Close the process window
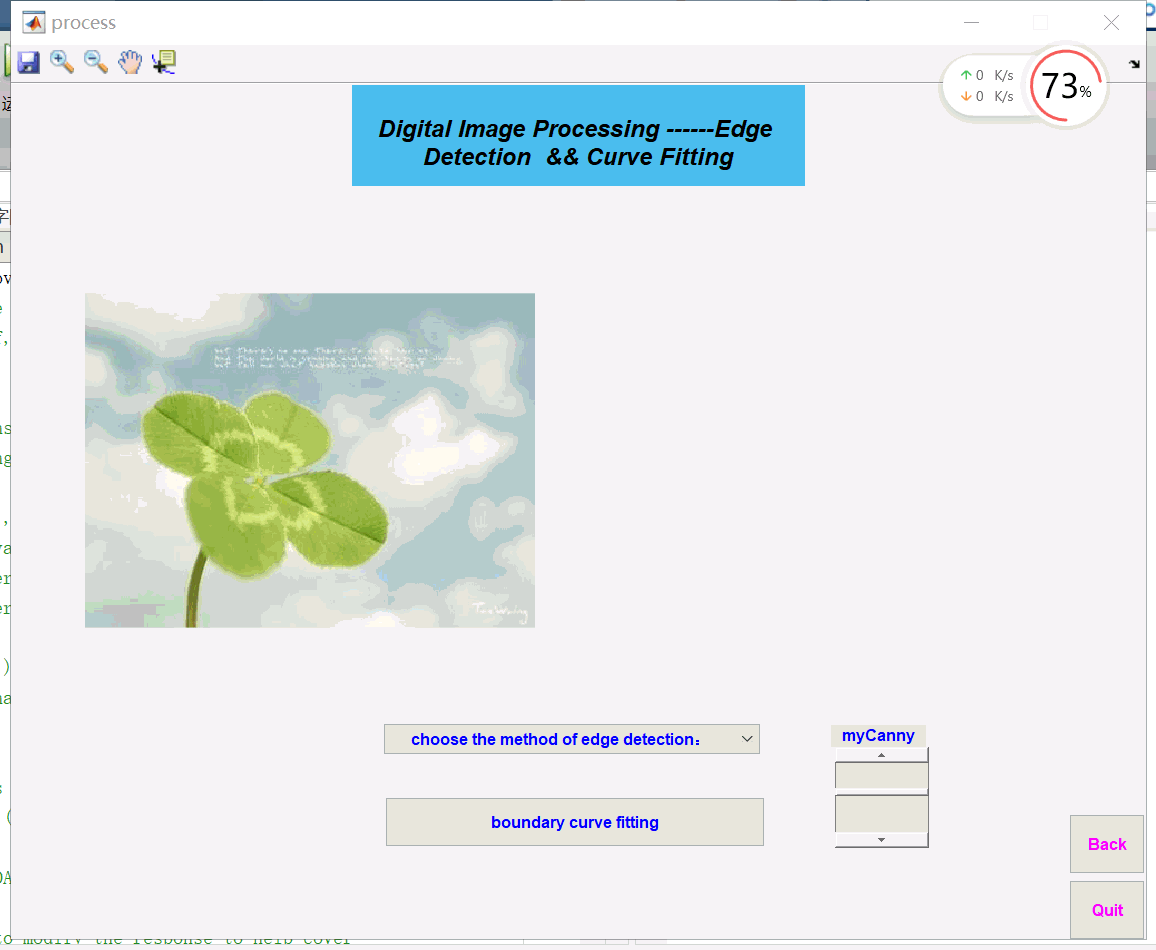 coord(1111,23)
